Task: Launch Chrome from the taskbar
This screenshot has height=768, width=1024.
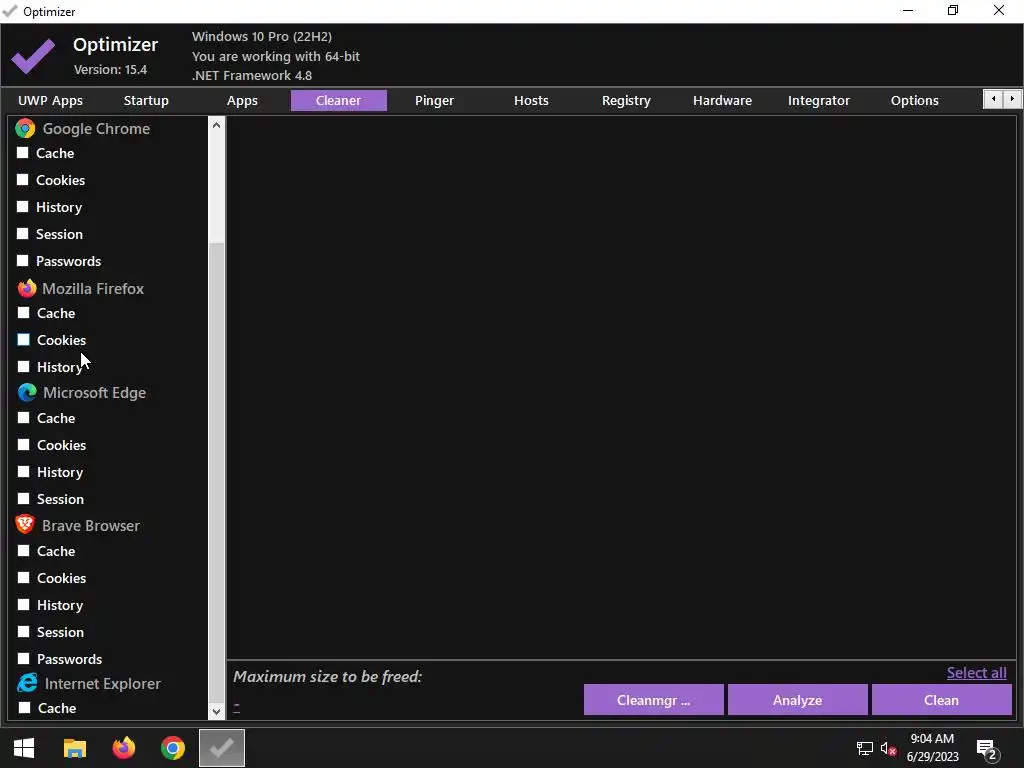Action: coord(172,748)
